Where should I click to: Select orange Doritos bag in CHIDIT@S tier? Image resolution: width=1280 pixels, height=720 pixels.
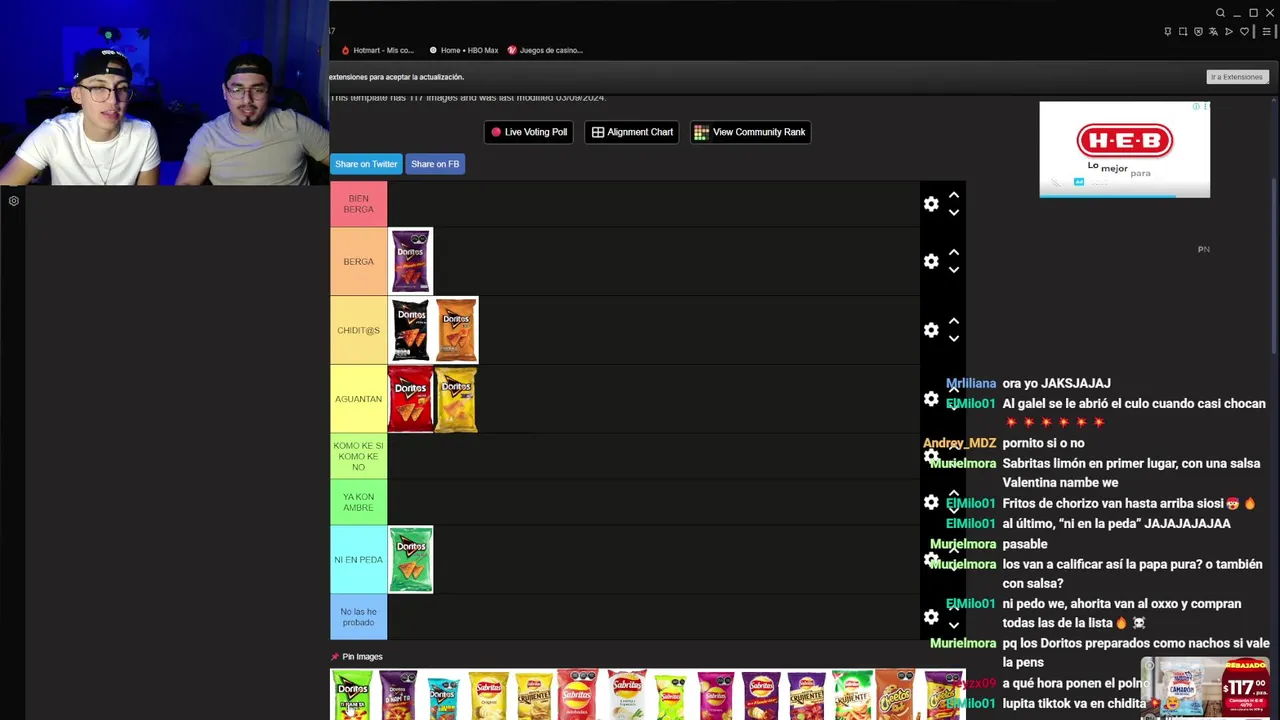point(456,330)
